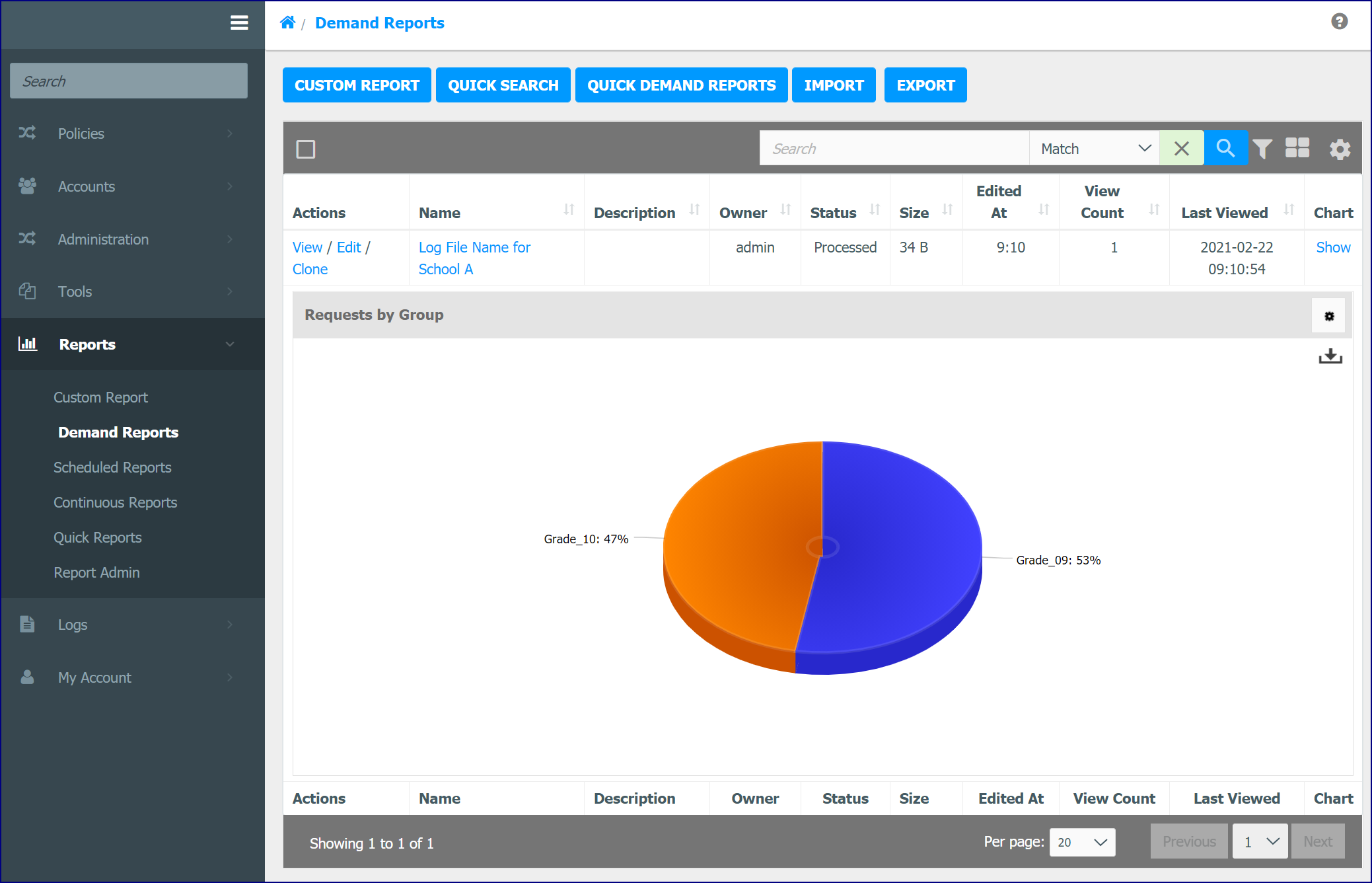Open the Match dropdown
The height and width of the screenshot is (883, 1372).
(x=1095, y=148)
